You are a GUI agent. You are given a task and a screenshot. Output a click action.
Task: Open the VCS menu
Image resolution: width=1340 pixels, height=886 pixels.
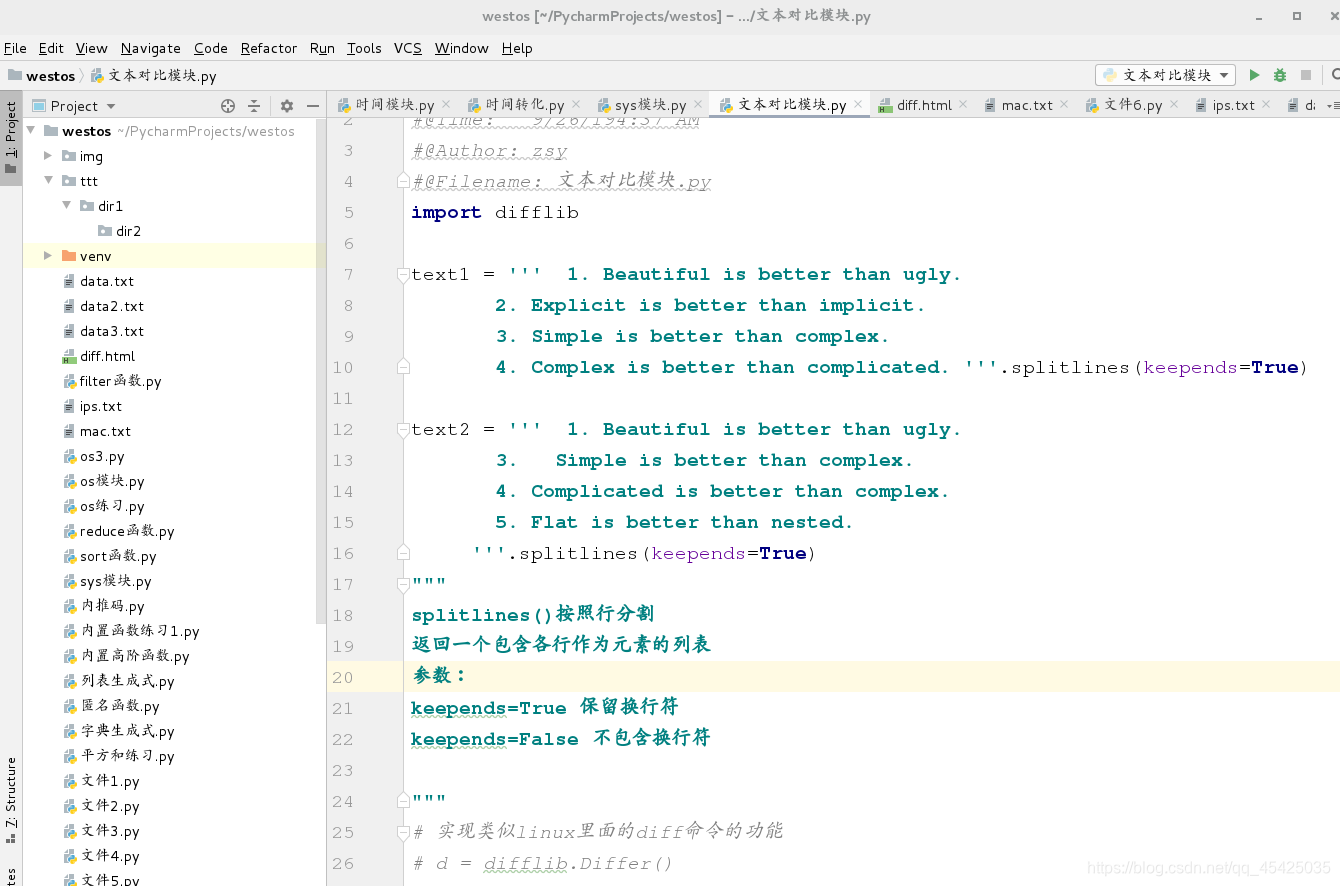tap(408, 48)
